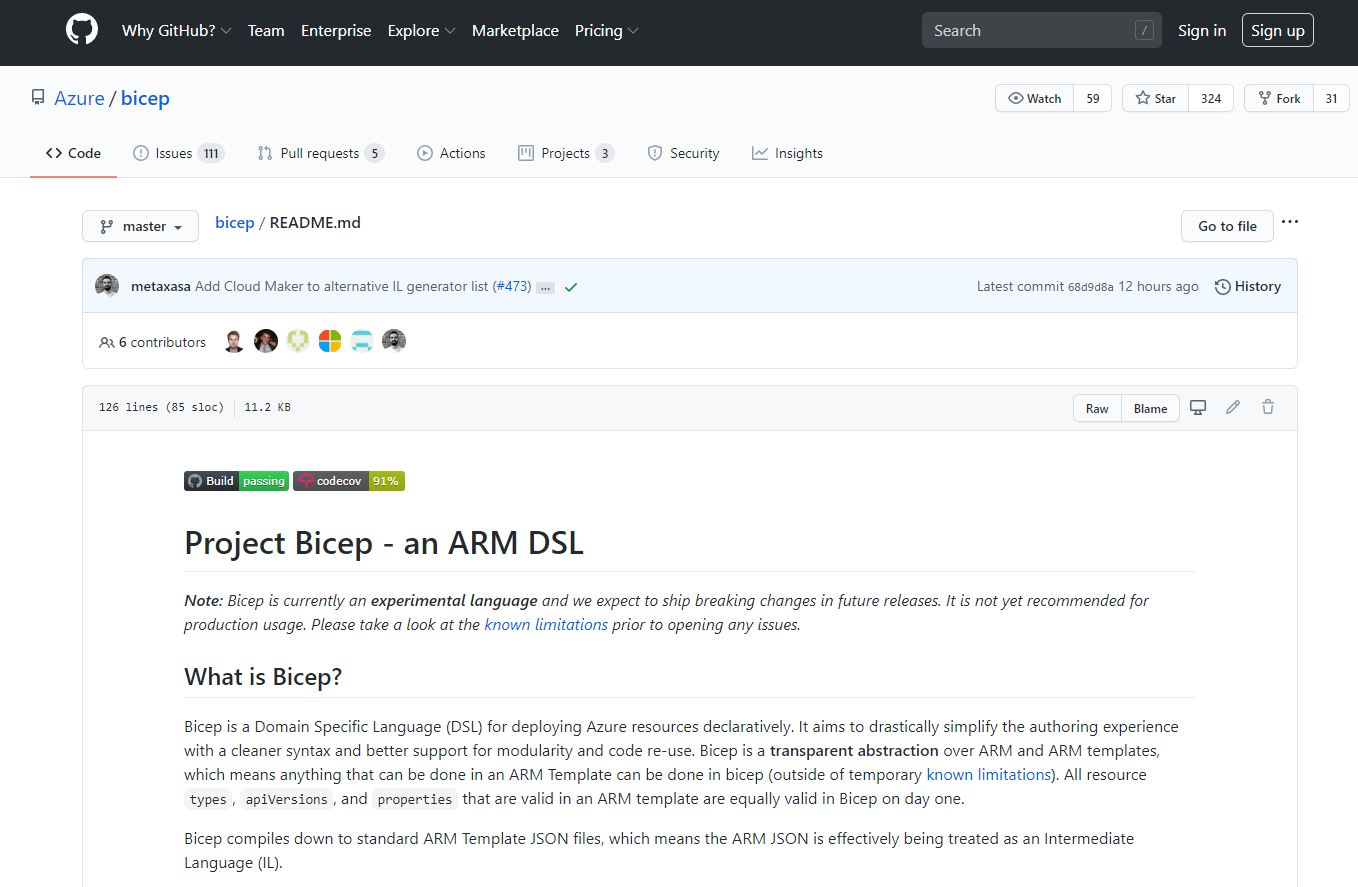Click the Go to file button
The height and width of the screenshot is (887, 1358).
(1227, 226)
